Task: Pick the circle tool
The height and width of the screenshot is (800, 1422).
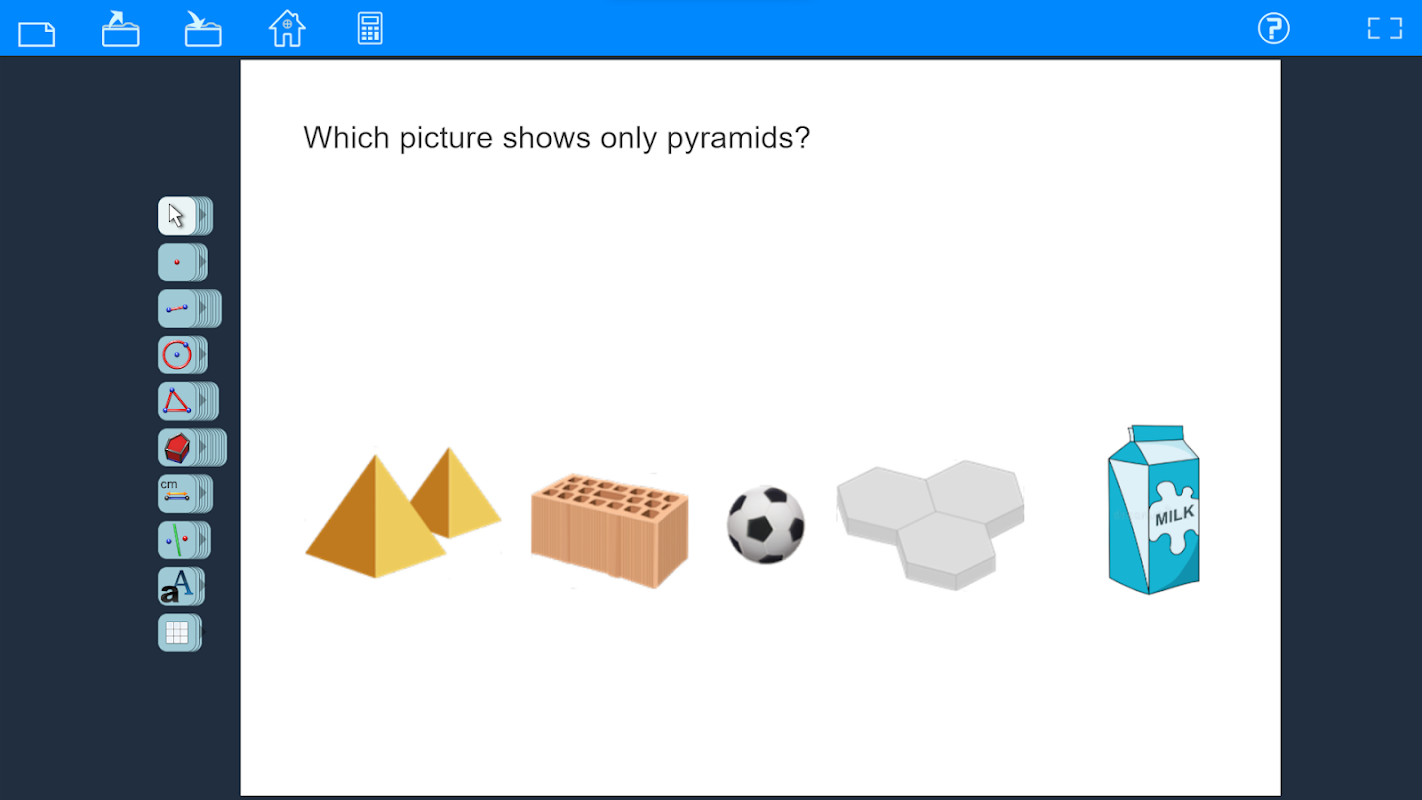Action: point(177,355)
